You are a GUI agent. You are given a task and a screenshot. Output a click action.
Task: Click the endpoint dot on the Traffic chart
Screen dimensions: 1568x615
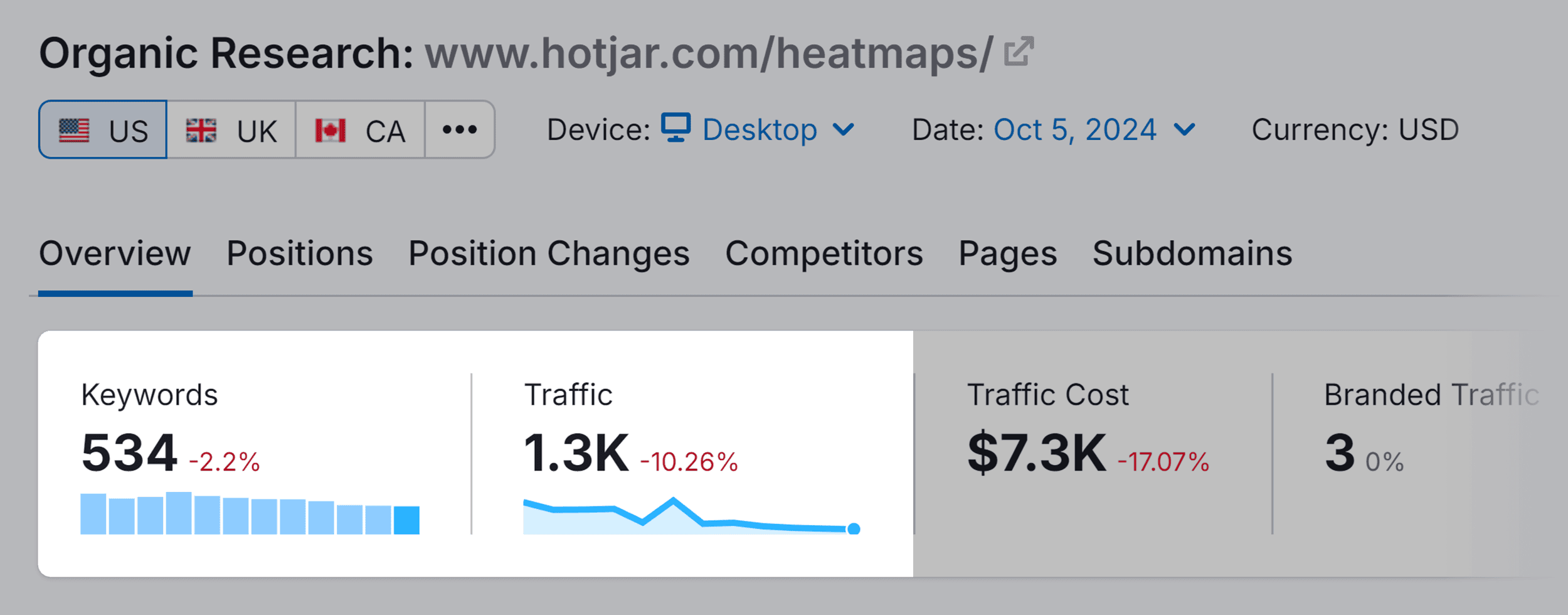[854, 530]
